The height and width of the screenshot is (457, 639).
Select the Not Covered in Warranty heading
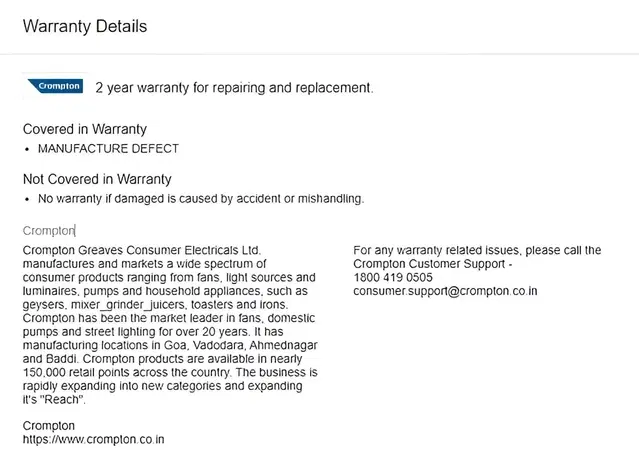(x=97, y=179)
